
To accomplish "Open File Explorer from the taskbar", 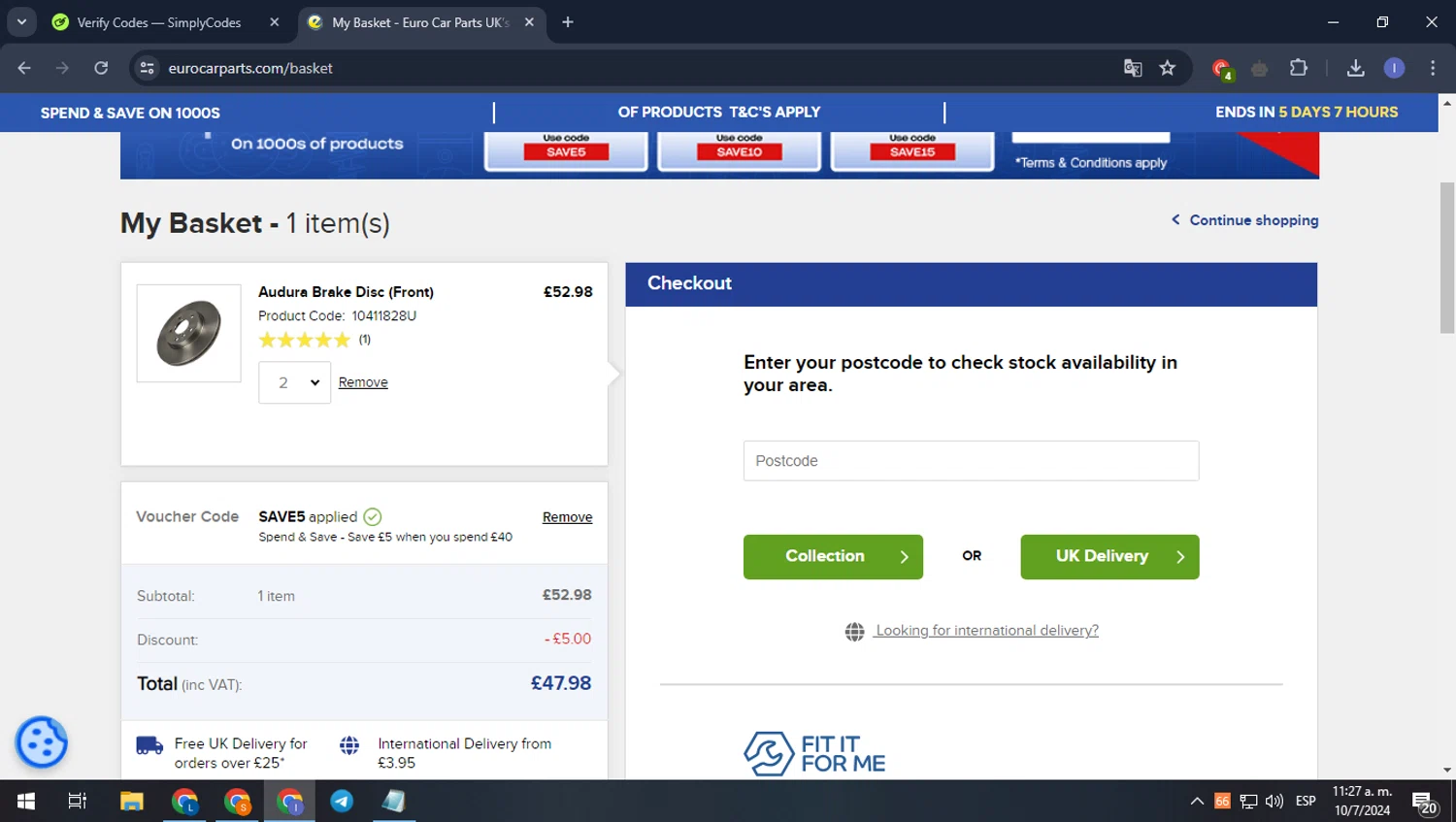I will click(x=132, y=801).
